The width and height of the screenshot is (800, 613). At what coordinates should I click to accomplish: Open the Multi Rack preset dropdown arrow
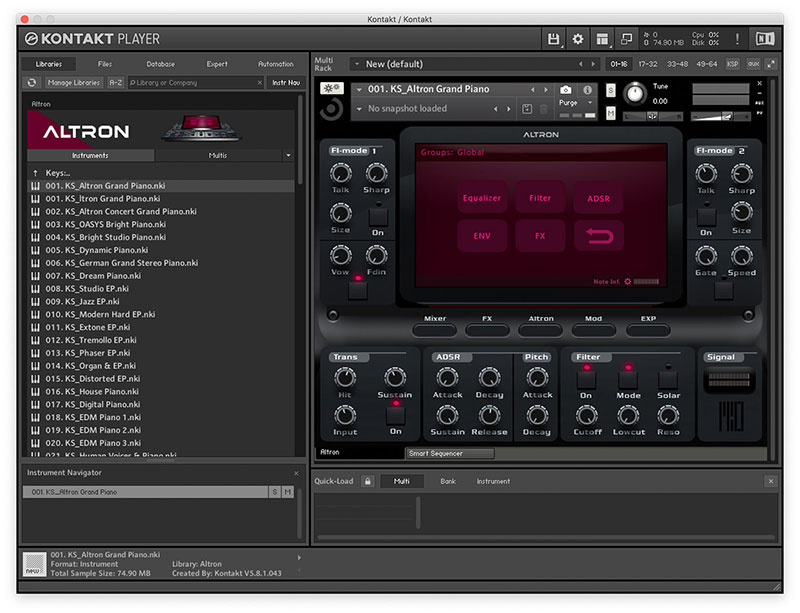click(x=357, y=64)
